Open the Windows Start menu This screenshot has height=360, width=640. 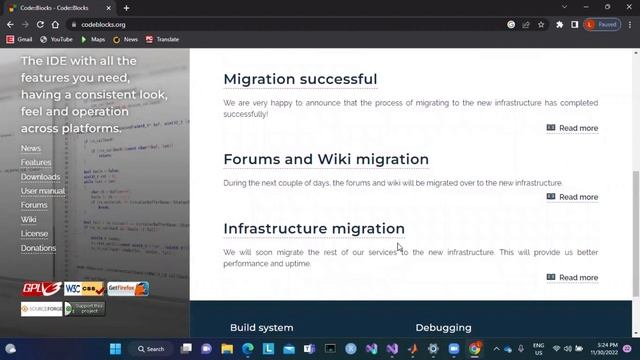[116, 349]
